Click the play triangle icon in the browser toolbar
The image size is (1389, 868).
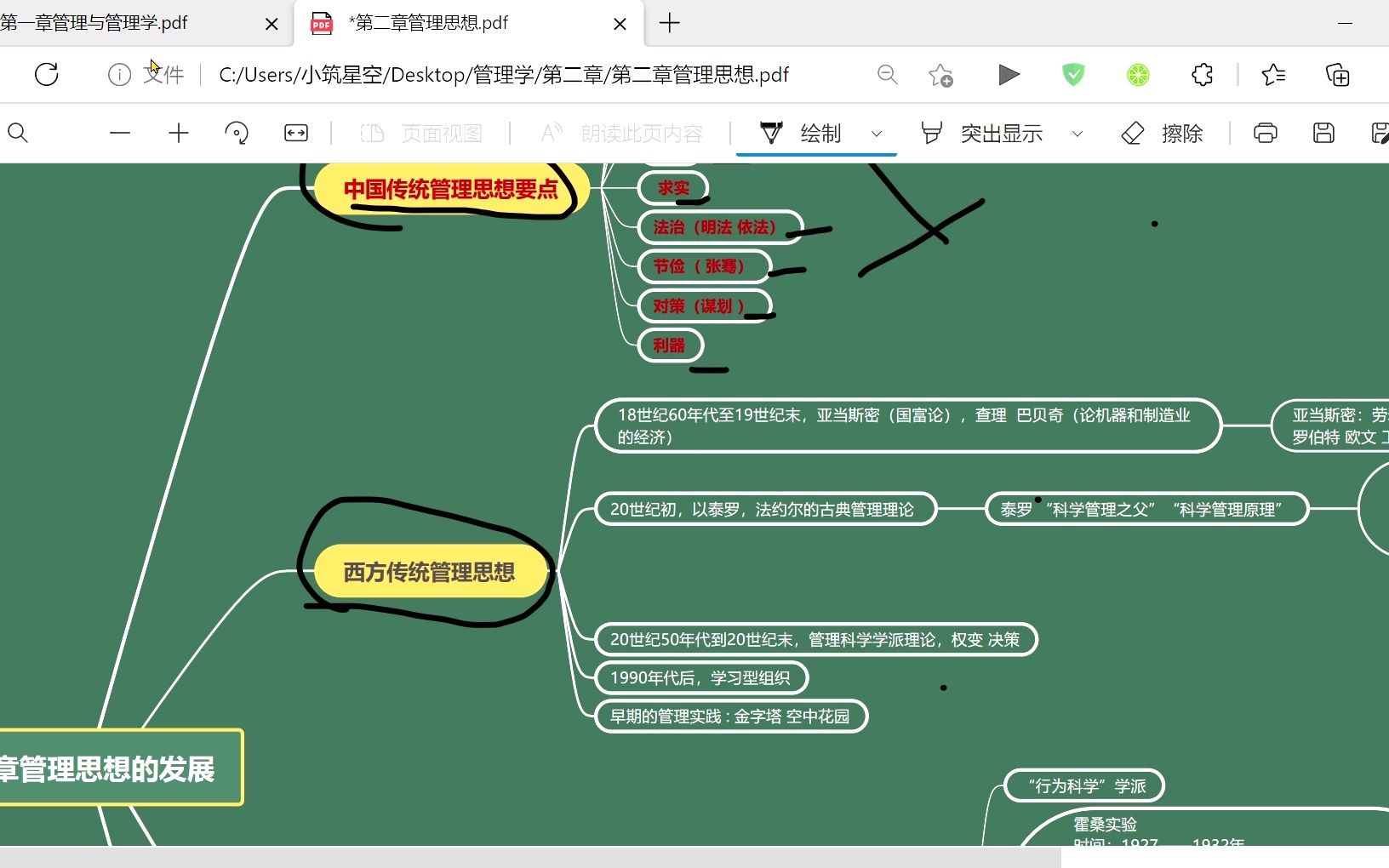tap(1009, 75)
